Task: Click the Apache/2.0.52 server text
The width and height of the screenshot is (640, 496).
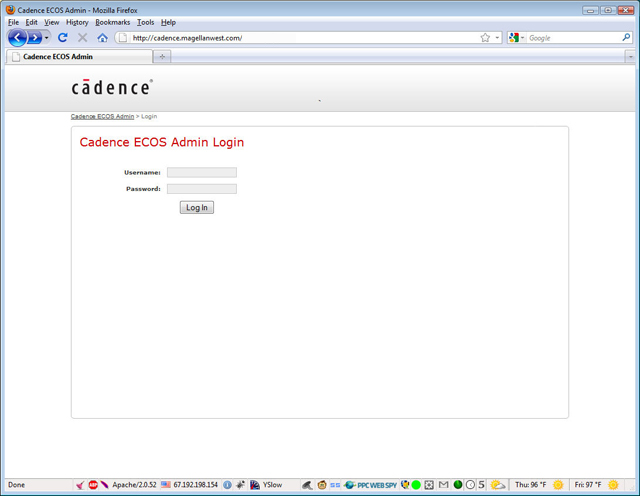Action: coord(134,485)
